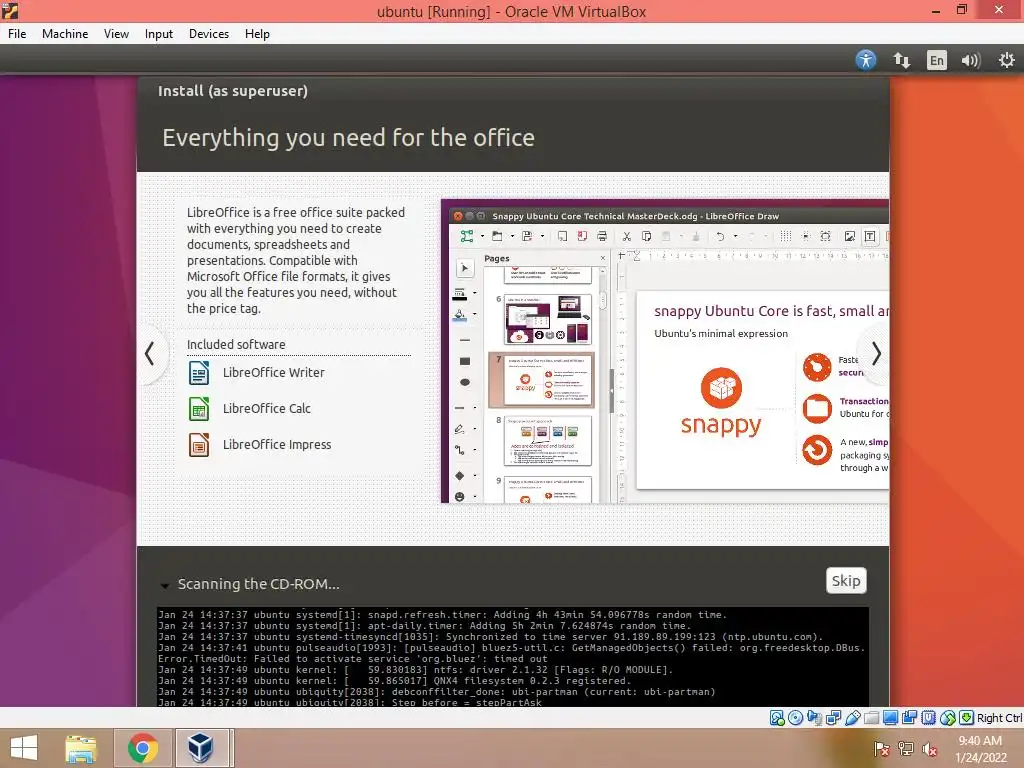
Task: Click the Windows network tray icon
Action: coord(906,749)
